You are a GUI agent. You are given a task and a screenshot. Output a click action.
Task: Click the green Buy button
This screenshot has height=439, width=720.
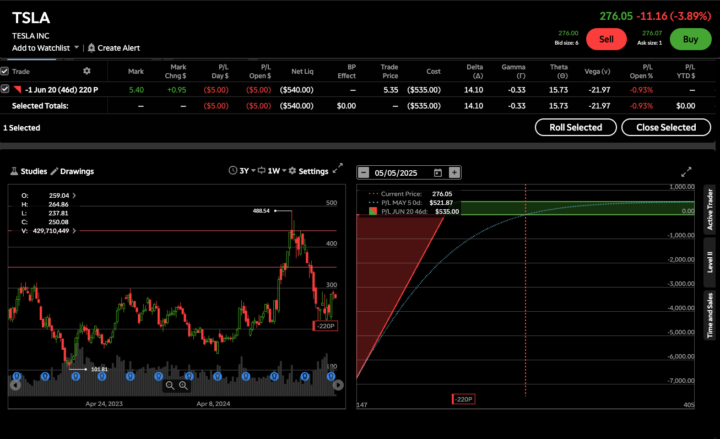(690, 39)
